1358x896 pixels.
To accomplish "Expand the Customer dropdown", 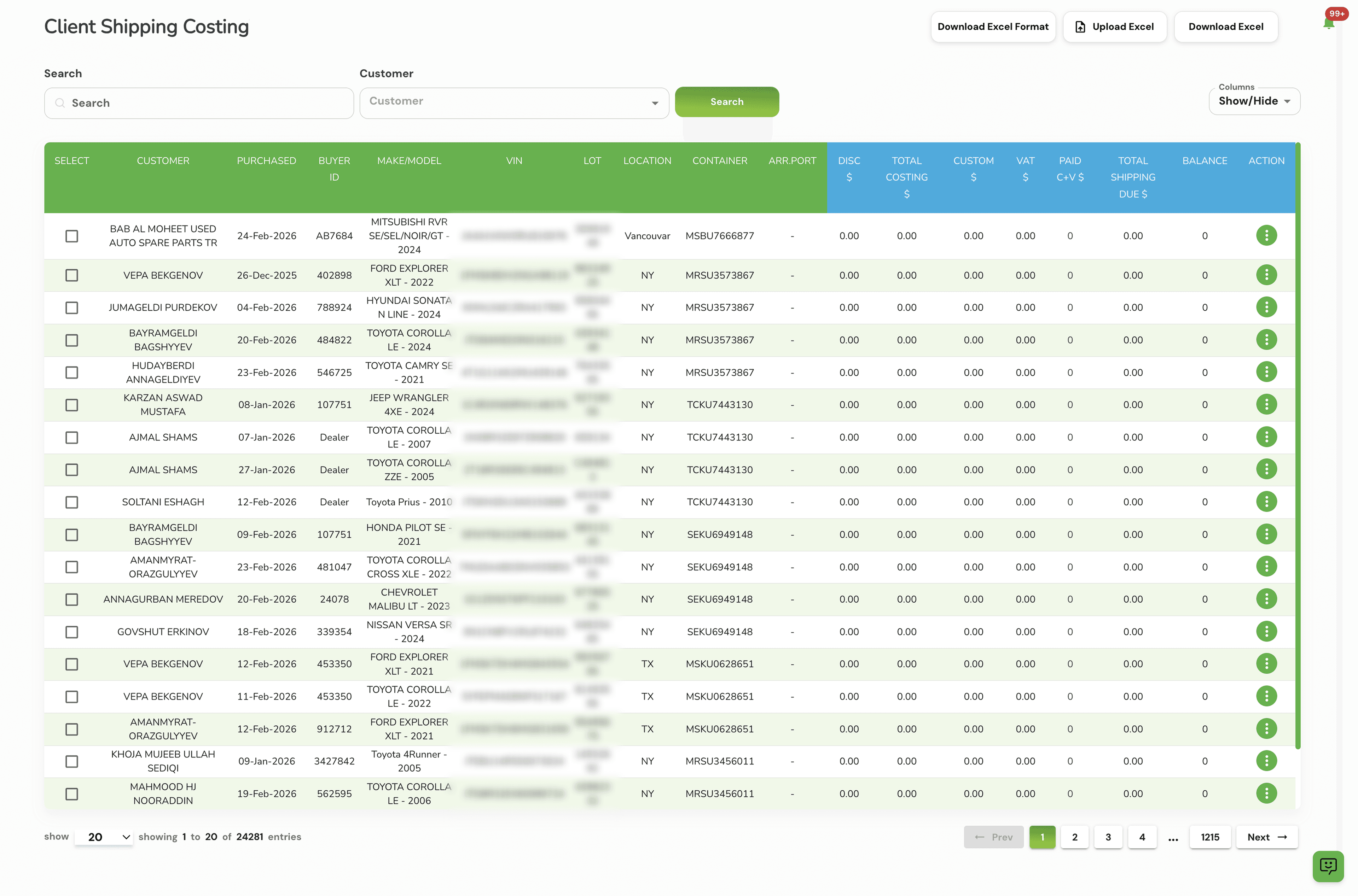I will 514,103.
